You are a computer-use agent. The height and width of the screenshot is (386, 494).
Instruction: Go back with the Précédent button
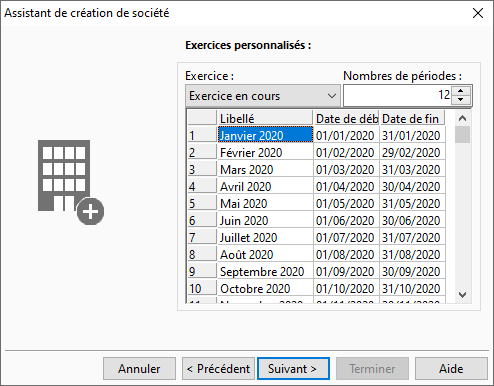(218, 369)
